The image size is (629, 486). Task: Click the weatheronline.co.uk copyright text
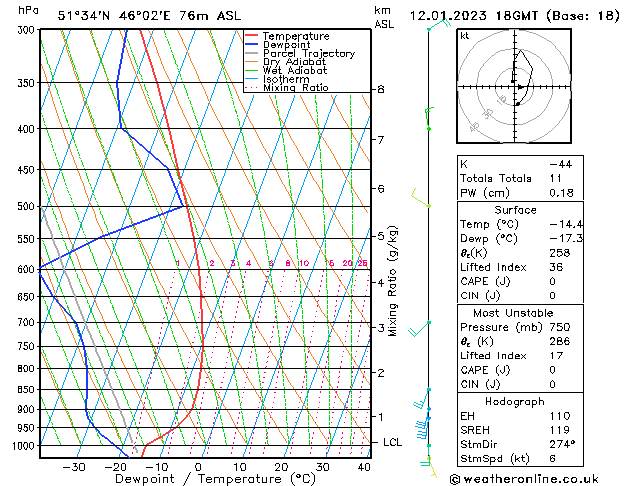523,479
